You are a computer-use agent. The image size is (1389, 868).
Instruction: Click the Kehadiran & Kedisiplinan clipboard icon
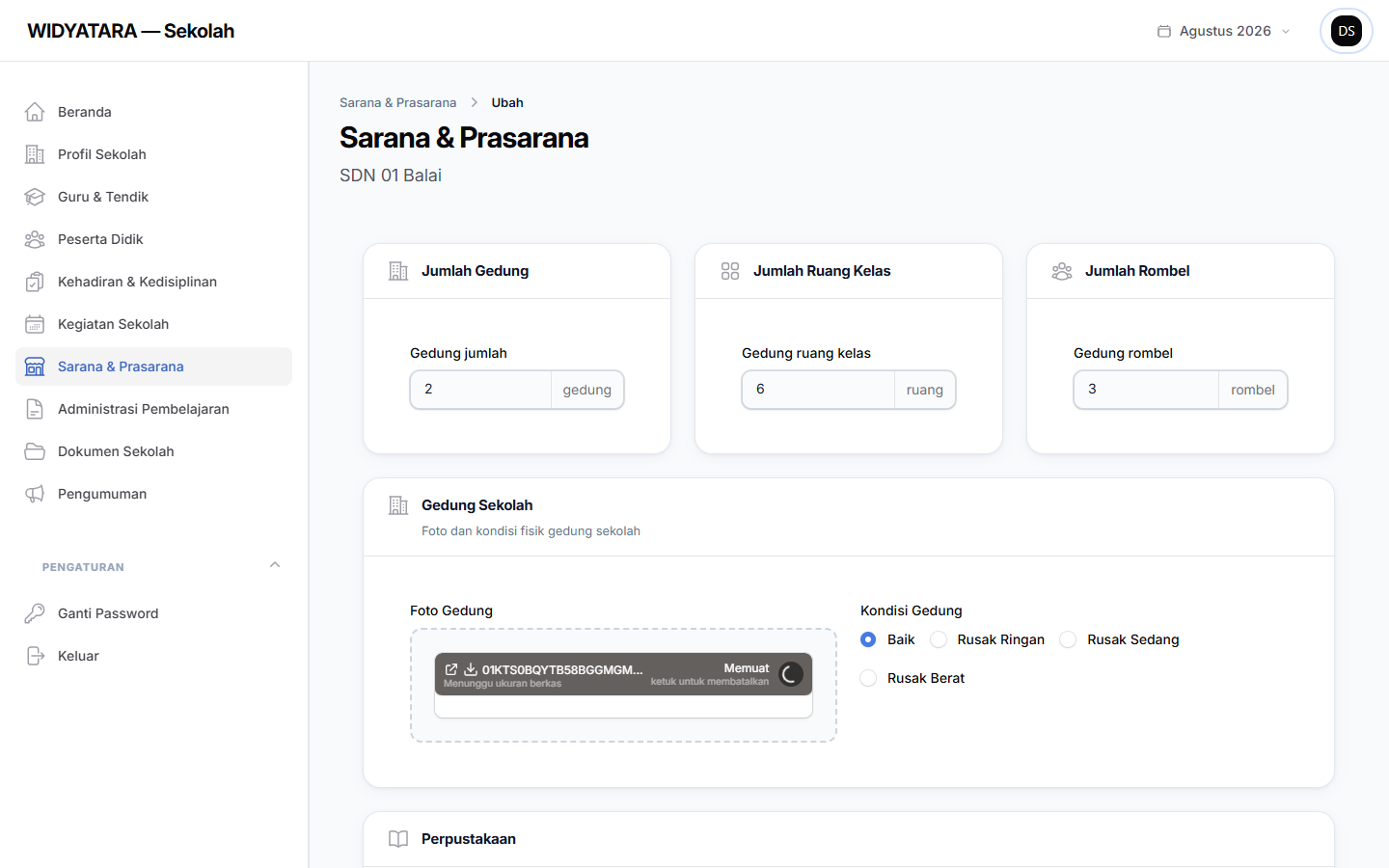click(x=35, y=282)
